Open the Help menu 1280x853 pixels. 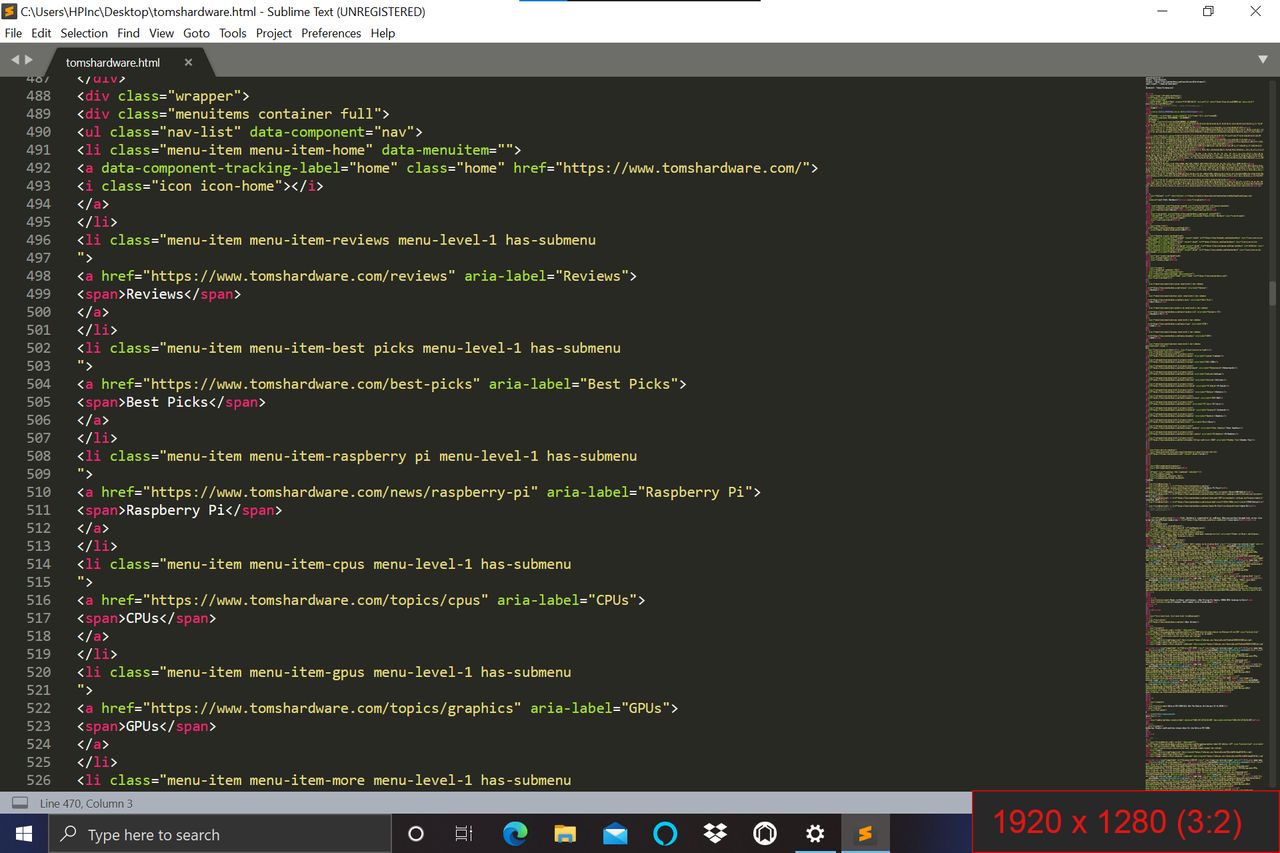pyautogui.click(x=383, y=33)
